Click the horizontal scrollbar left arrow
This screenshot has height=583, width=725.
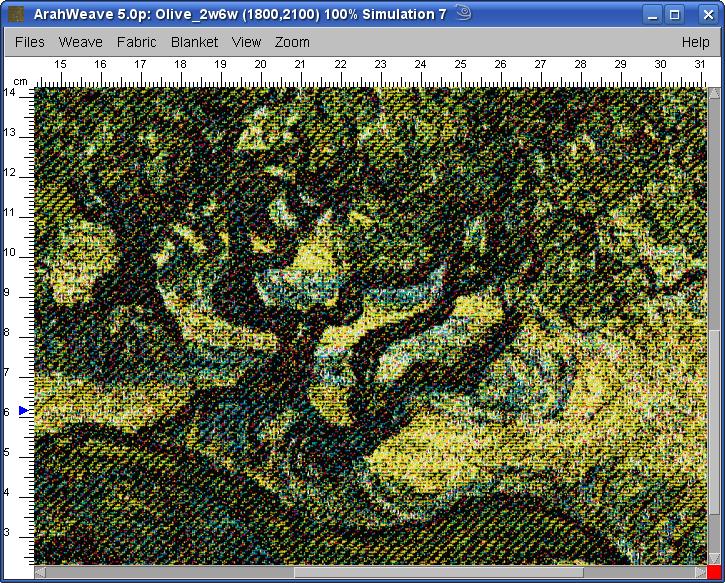click(x=40, y=572)
